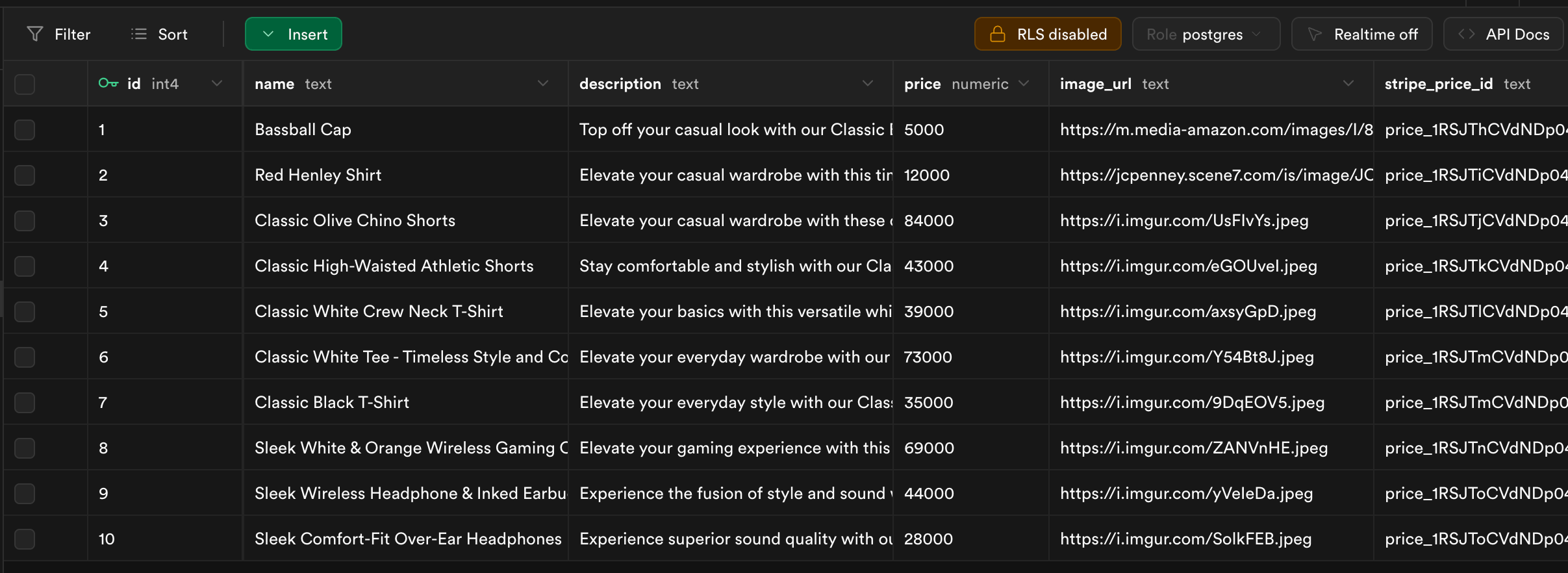Check the row 5 checkbox
The image size is (1568, 573).
(25, 311)
